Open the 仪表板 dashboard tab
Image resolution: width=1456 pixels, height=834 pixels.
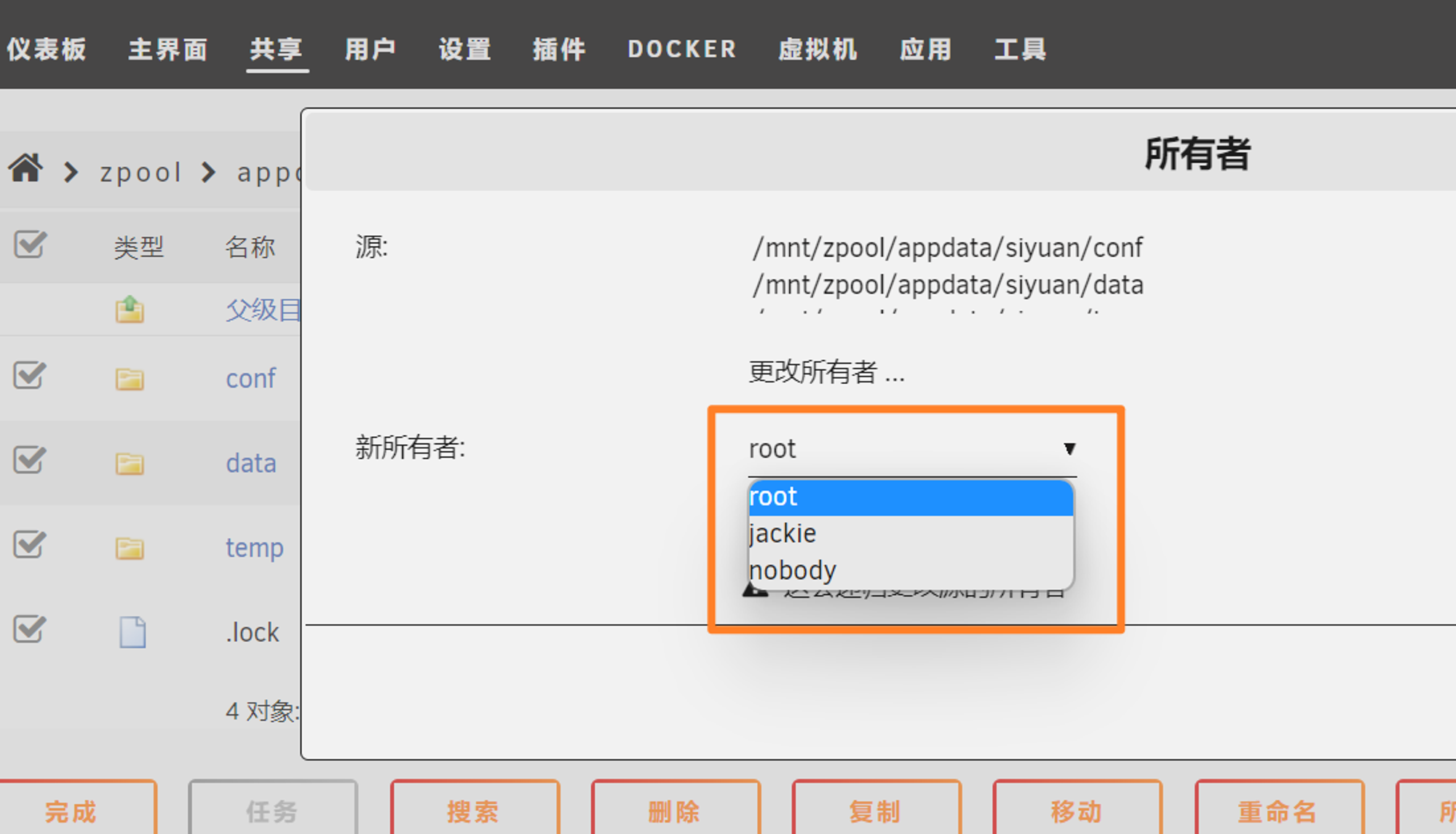47,49
